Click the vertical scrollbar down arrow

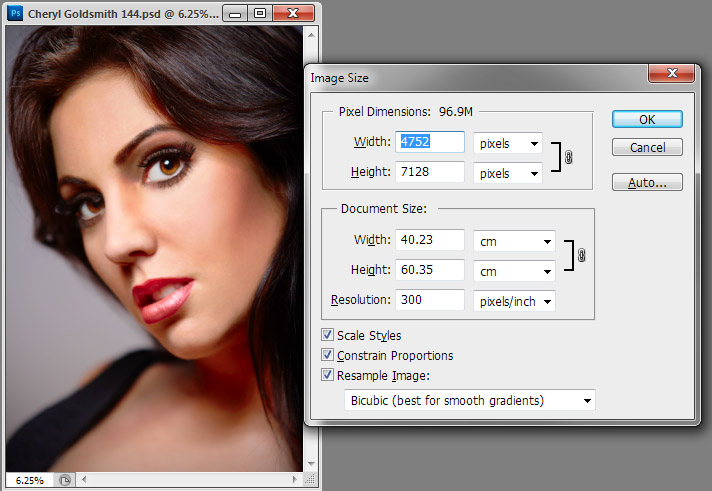click(x=311, y=464)
